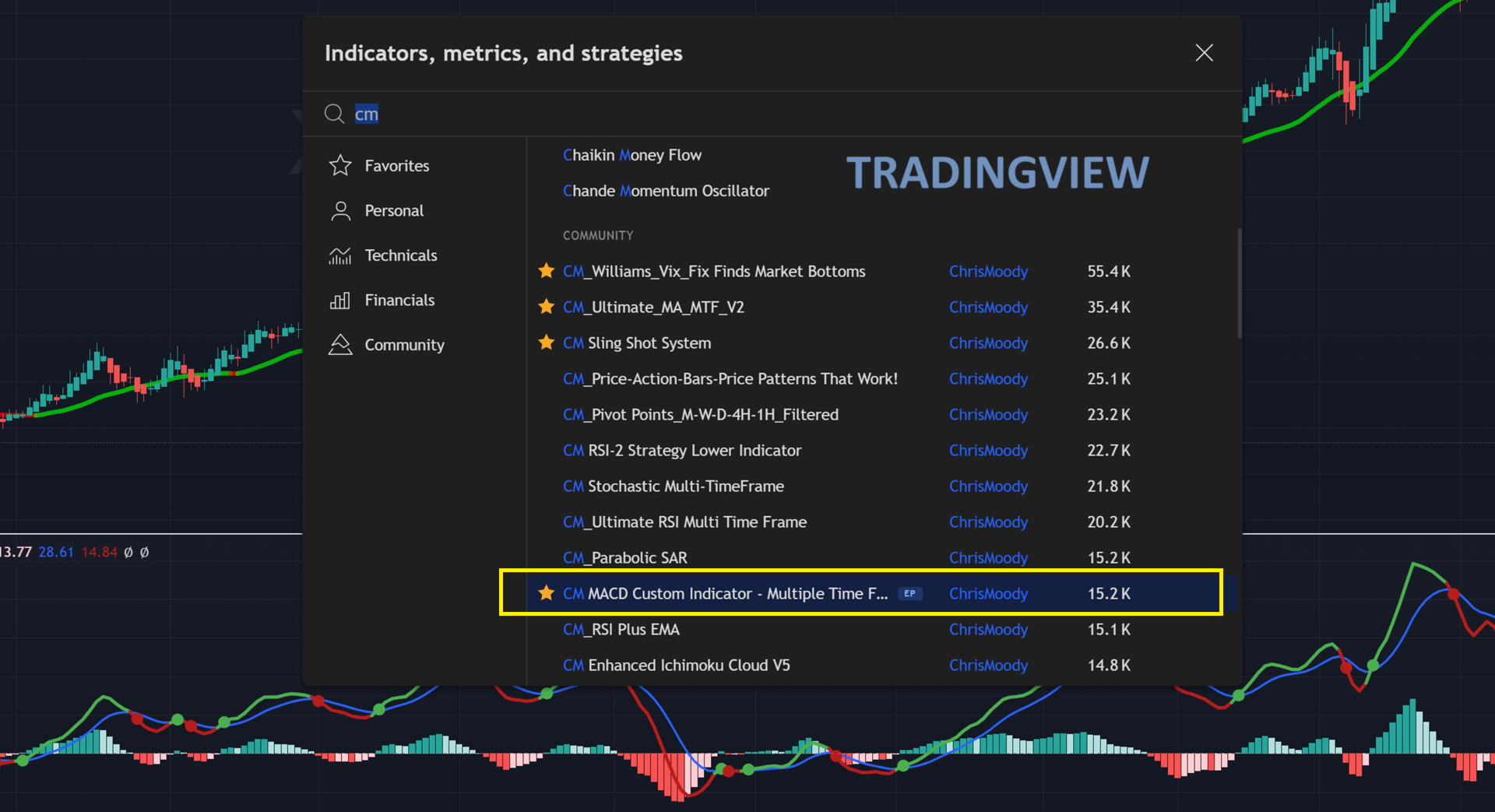Open the Technicals category

tap(401, 255)
